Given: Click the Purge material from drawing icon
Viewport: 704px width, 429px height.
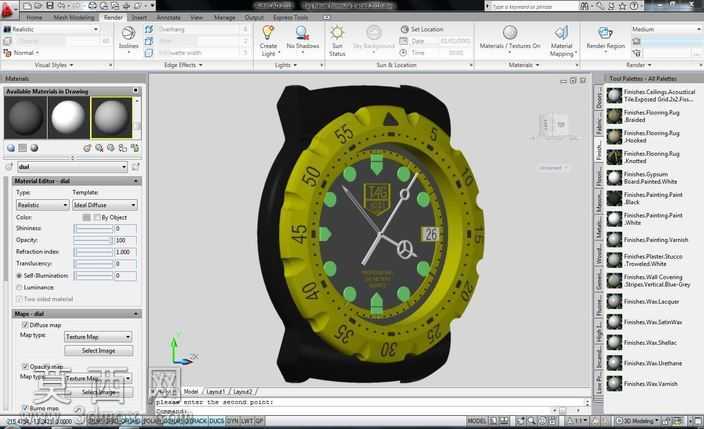Looking at the screenshot, I should pyautogui.click(x=99, y=148).
